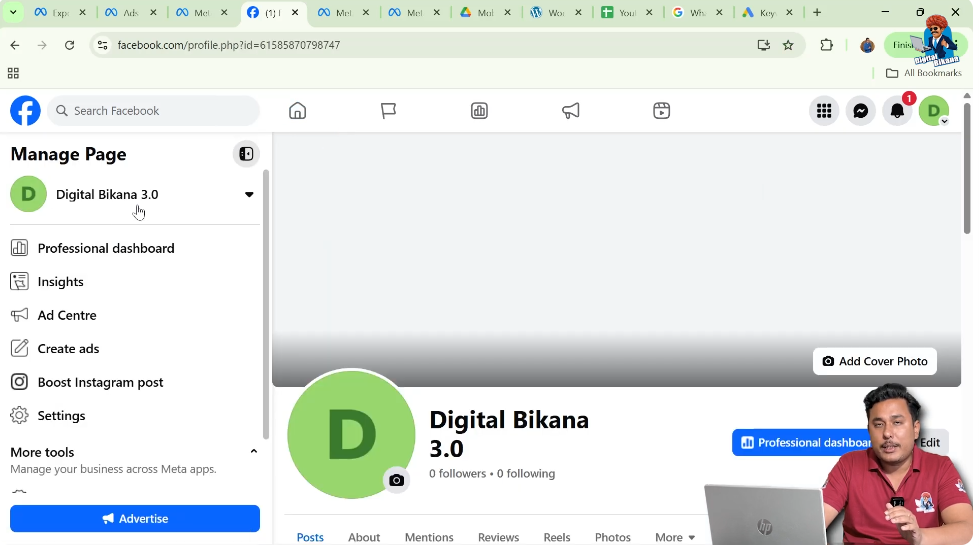Collapse the Manage Page sidebar icon
Image resolution: width=979 pixels, height=546 pixels.
pos(246,154)
